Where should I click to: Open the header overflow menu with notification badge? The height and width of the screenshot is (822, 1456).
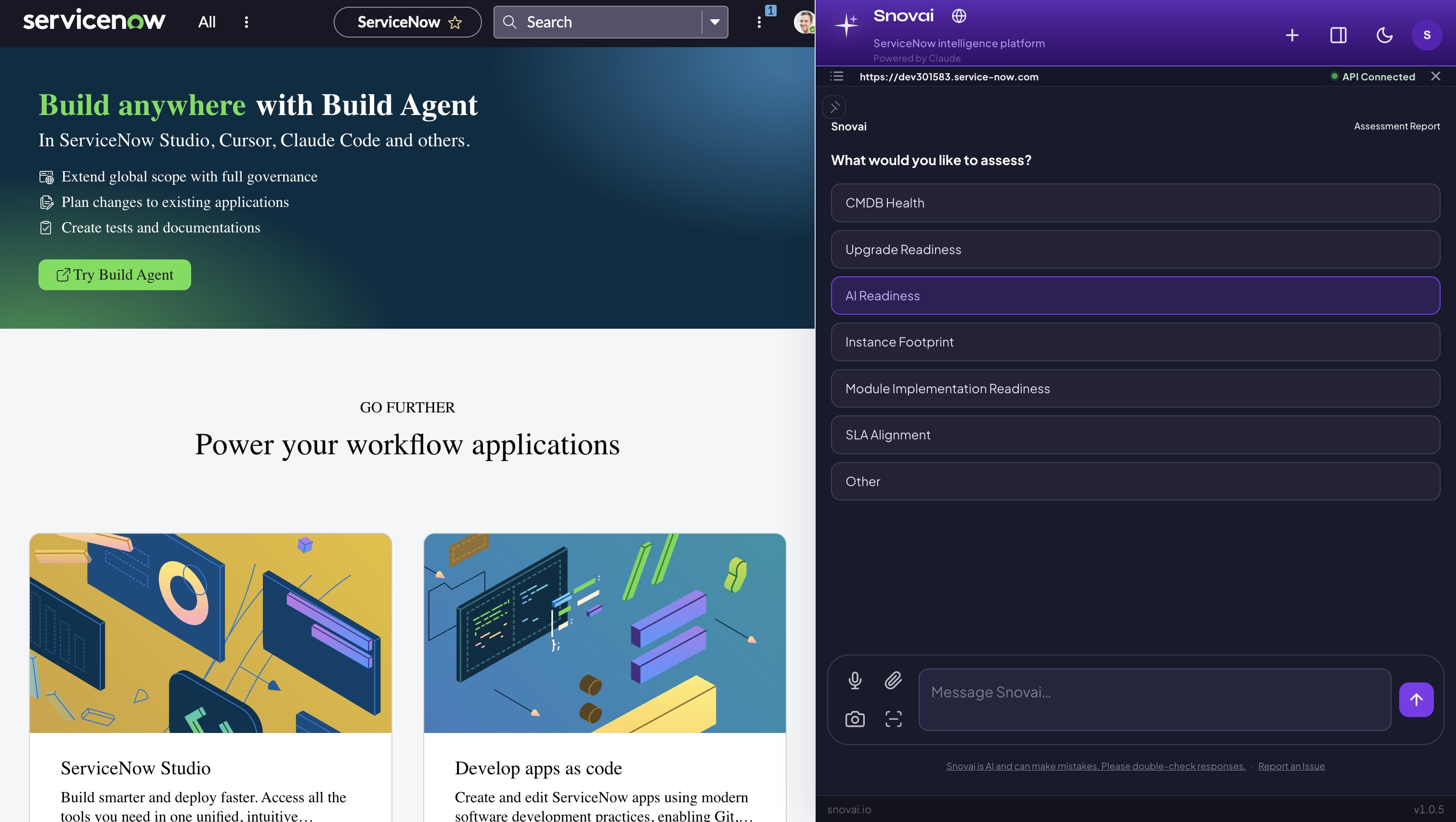(759, 22)
